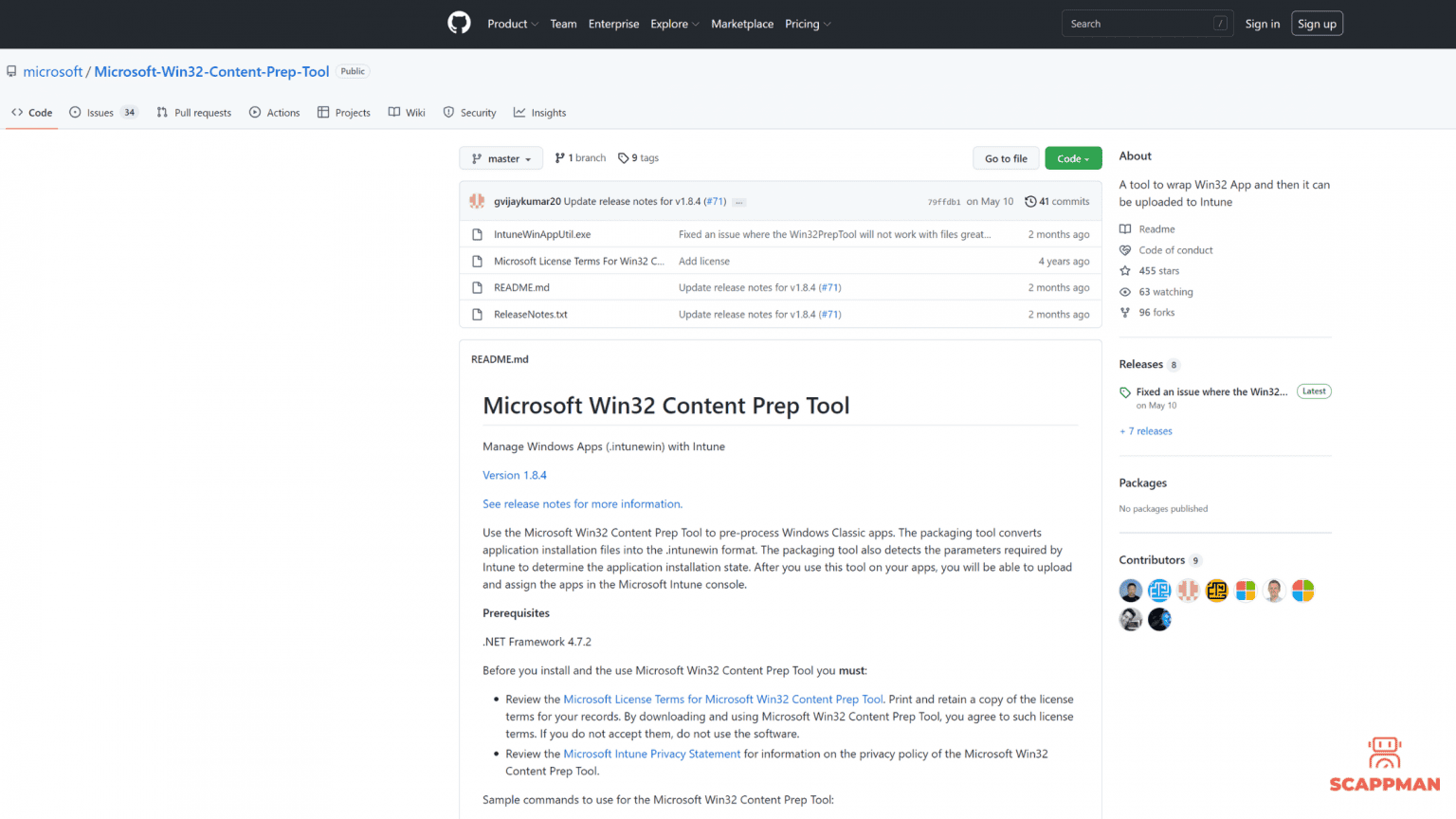Select the Pull requests icon

pyautogui.click(x=163, y=112)
